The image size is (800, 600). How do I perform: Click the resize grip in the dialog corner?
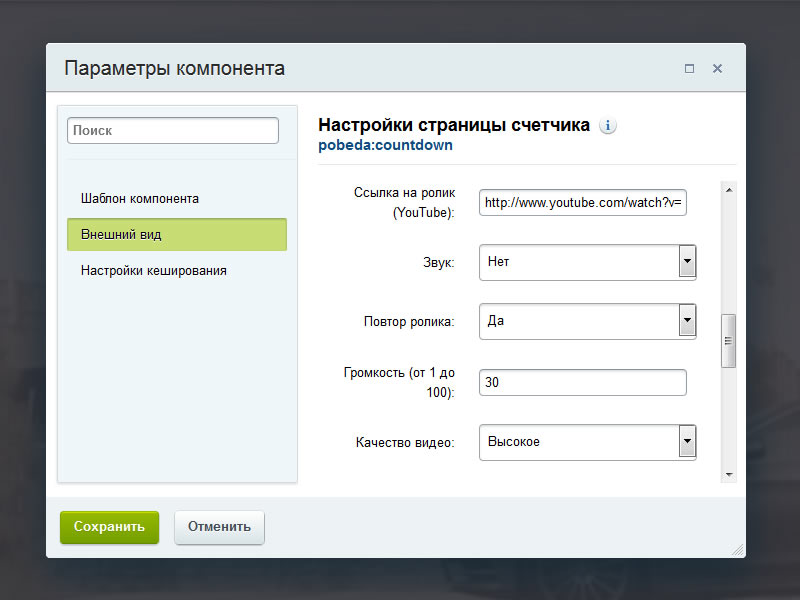(738, 550)
